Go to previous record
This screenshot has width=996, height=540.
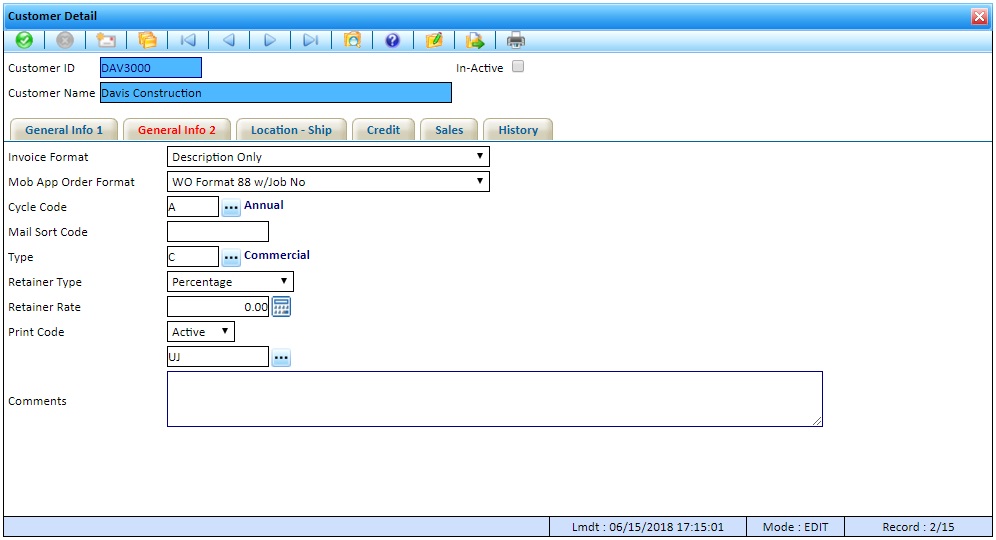pos(229,41)
